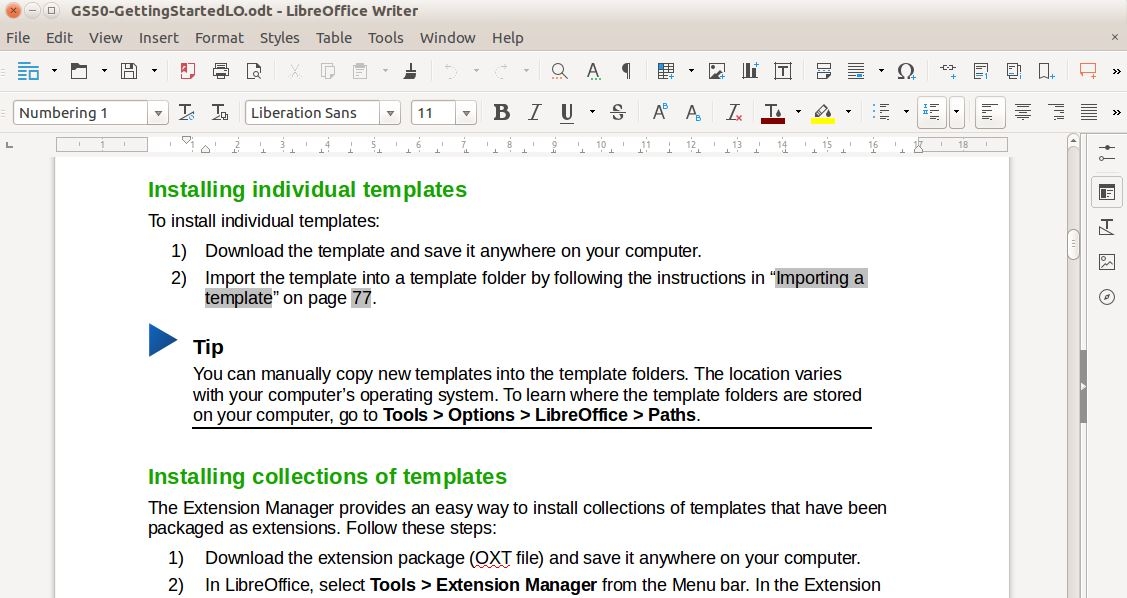Viewport: 1127px width, 598px height.
Task: Toggle italic formatting
Action: coord(534,112)
